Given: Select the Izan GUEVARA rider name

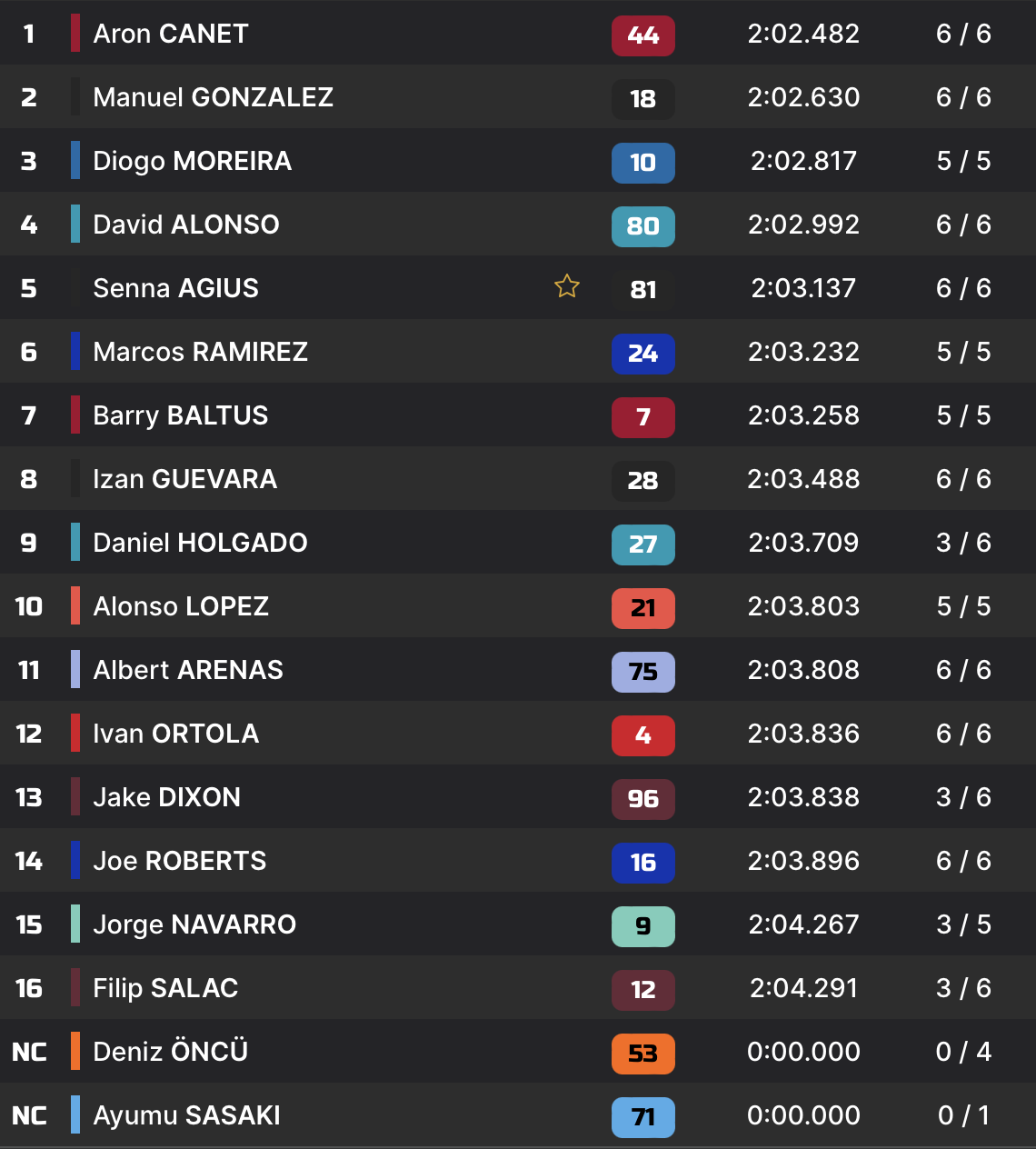Looking at the screenshot, I should [184, 479].
